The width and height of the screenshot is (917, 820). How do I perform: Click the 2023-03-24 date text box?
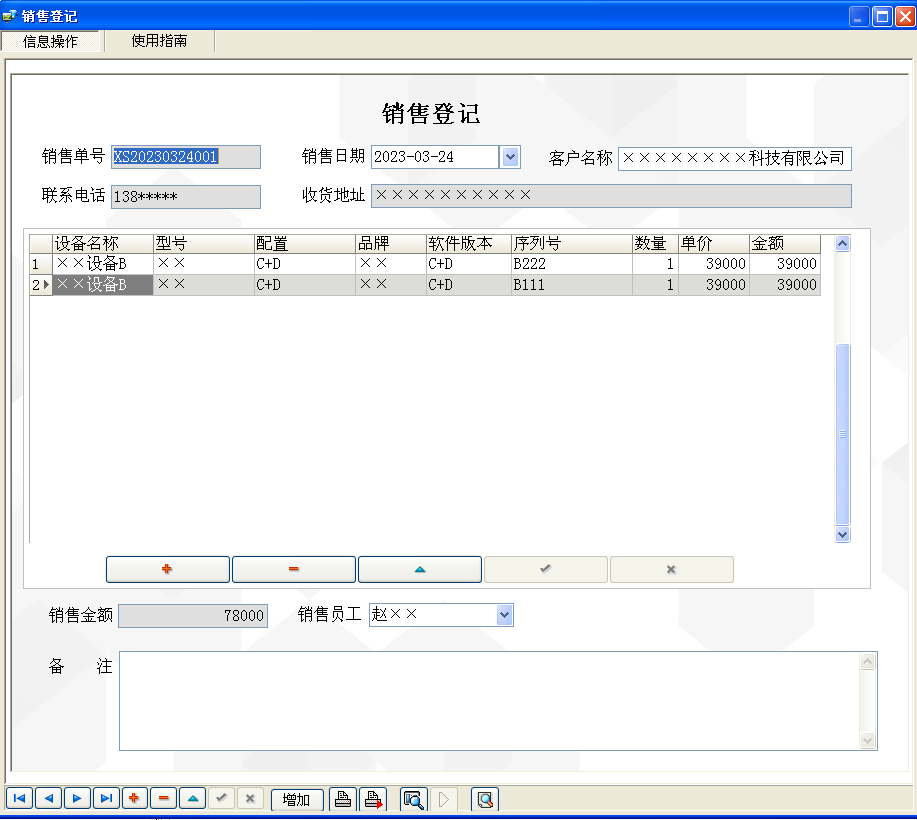point(435,157)
